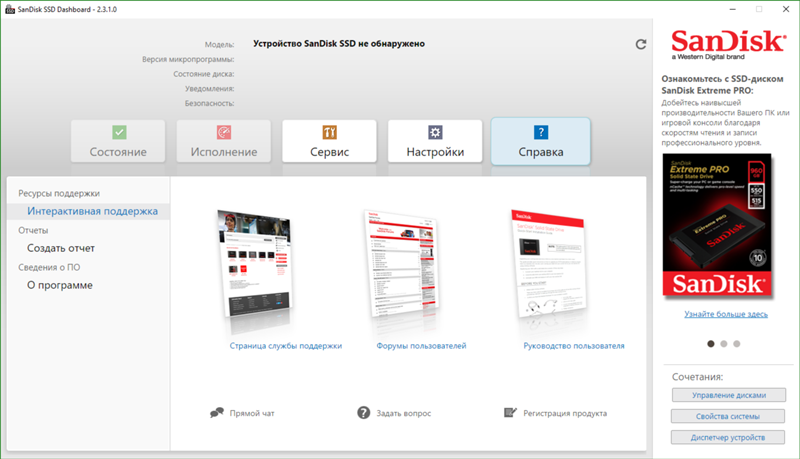Click the 'Сочетания:' heading

(697, 377)
